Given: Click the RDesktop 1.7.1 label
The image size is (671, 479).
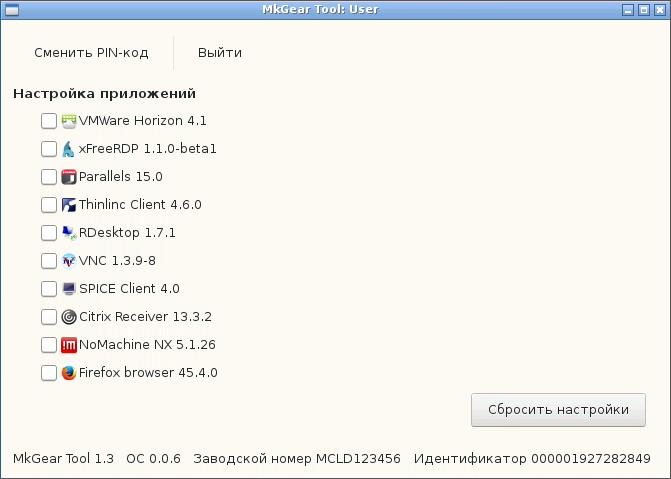Looking at the screenshot, I should pyautogui.click(x=127, y=233).
